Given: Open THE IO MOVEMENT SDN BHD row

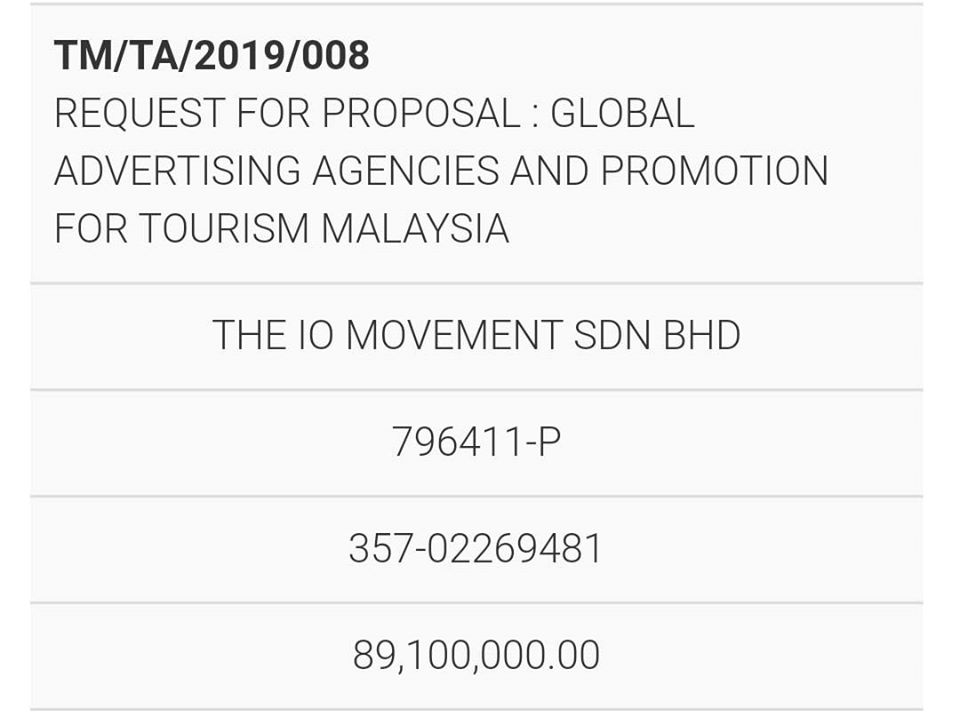Looking at the screenshot, I should [476, 336].
